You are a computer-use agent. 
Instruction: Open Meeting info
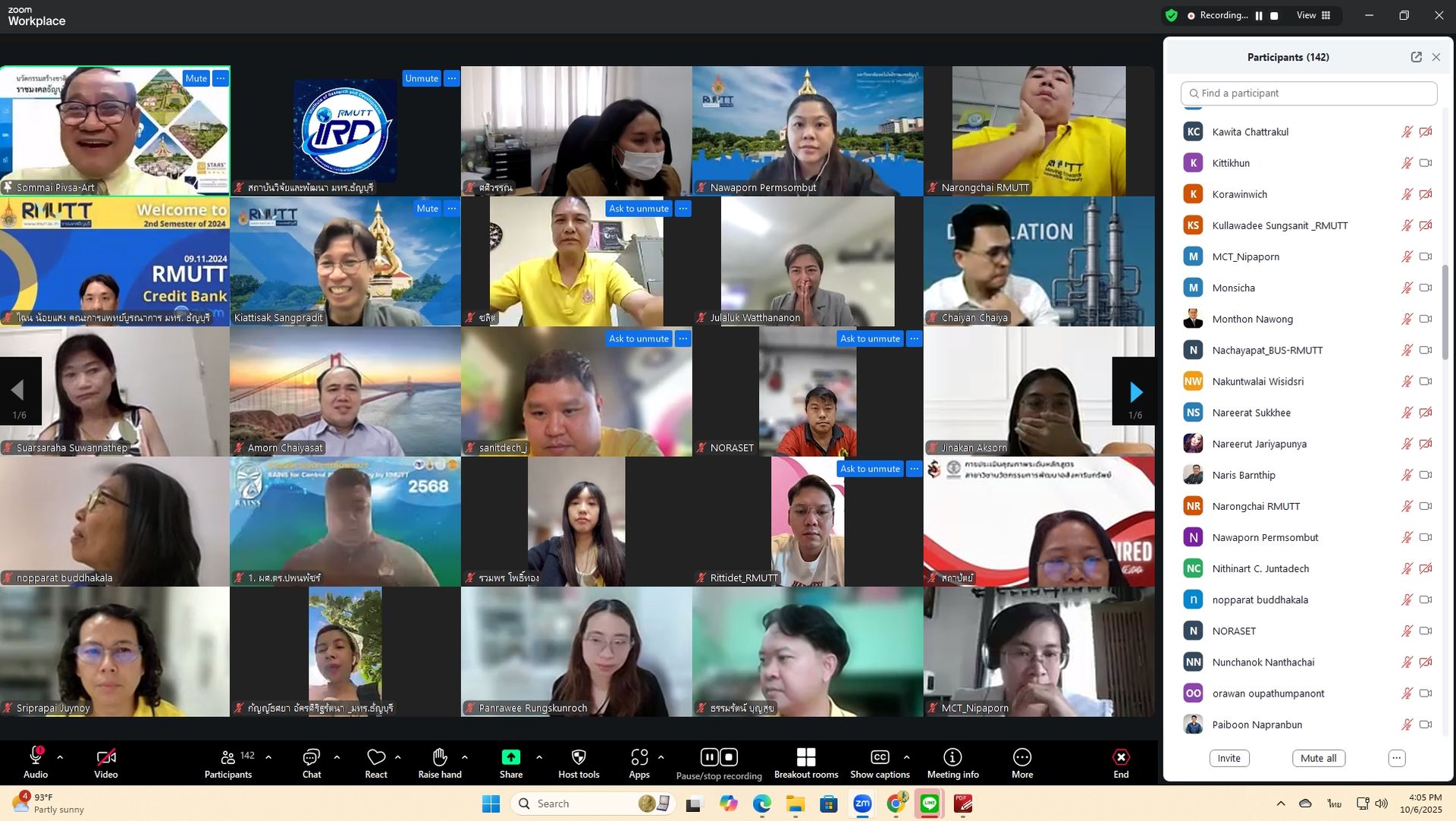coord(952,757)
